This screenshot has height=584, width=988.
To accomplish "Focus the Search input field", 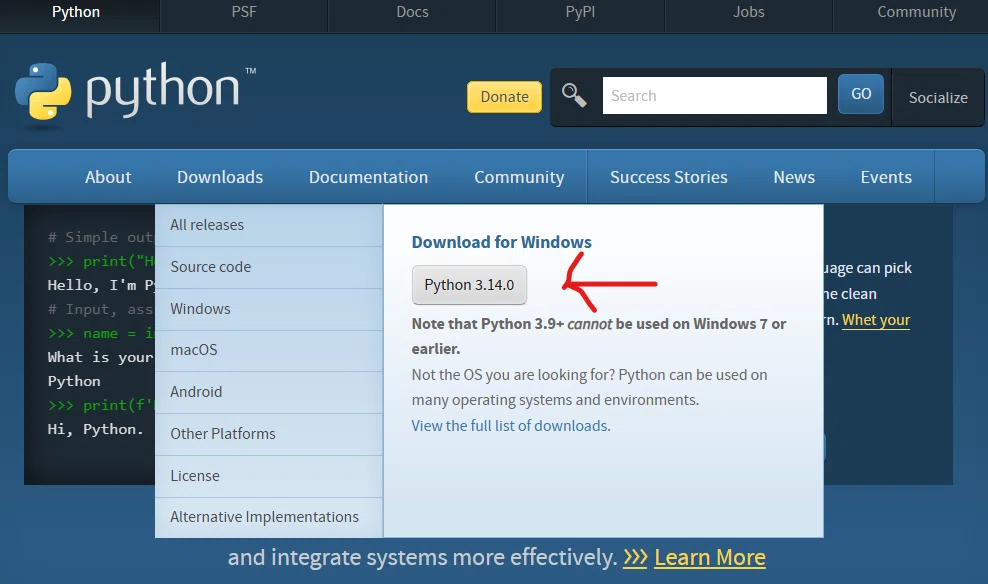I will click(715, 96).
